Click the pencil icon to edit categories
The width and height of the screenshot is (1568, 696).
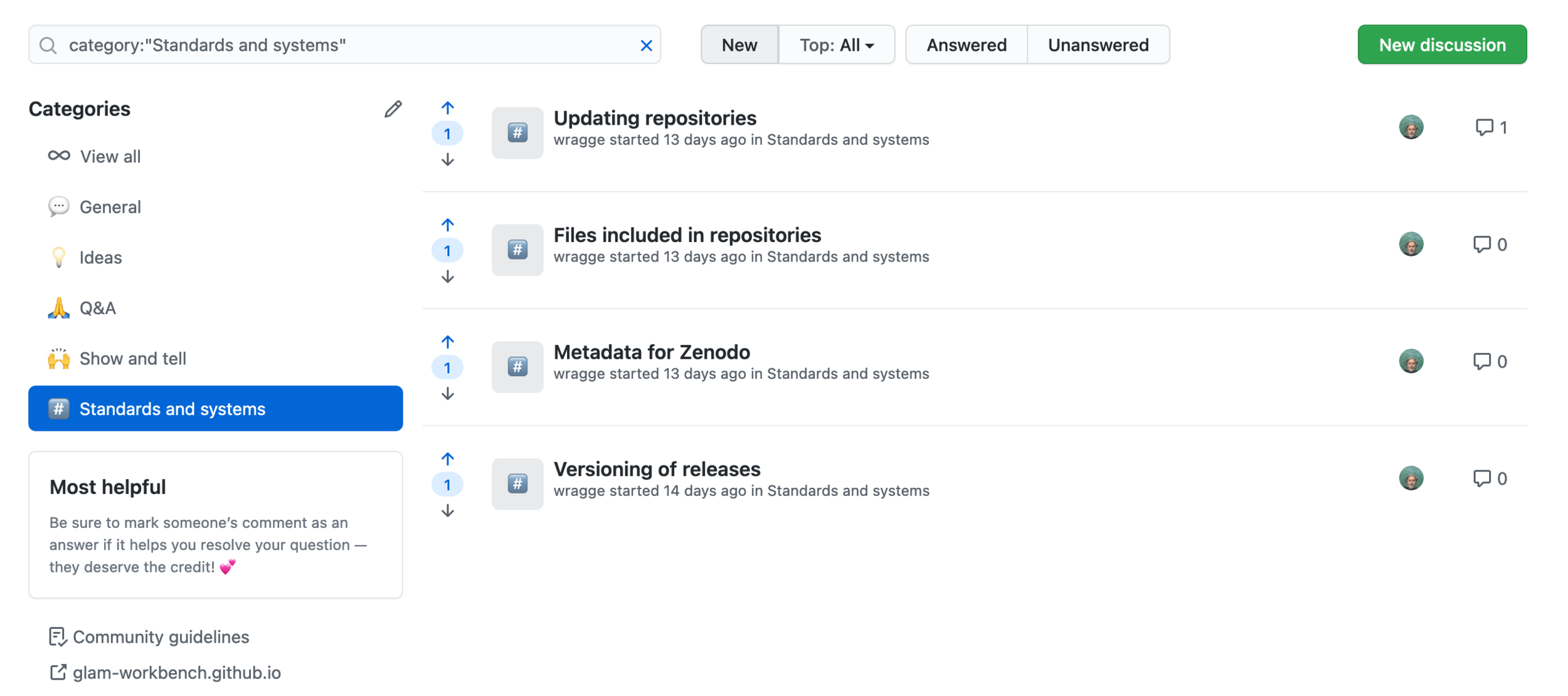pos(393,109)
